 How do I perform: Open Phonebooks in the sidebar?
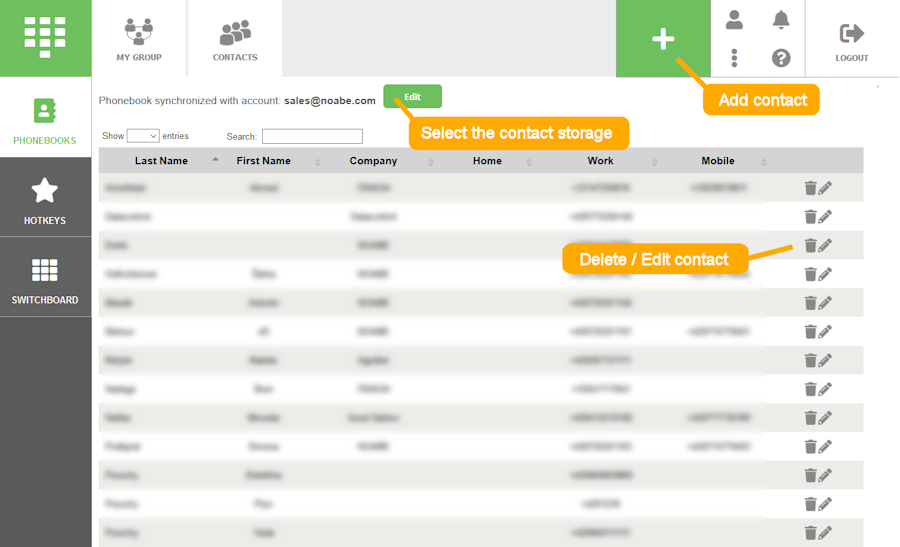tap(45, 120)
